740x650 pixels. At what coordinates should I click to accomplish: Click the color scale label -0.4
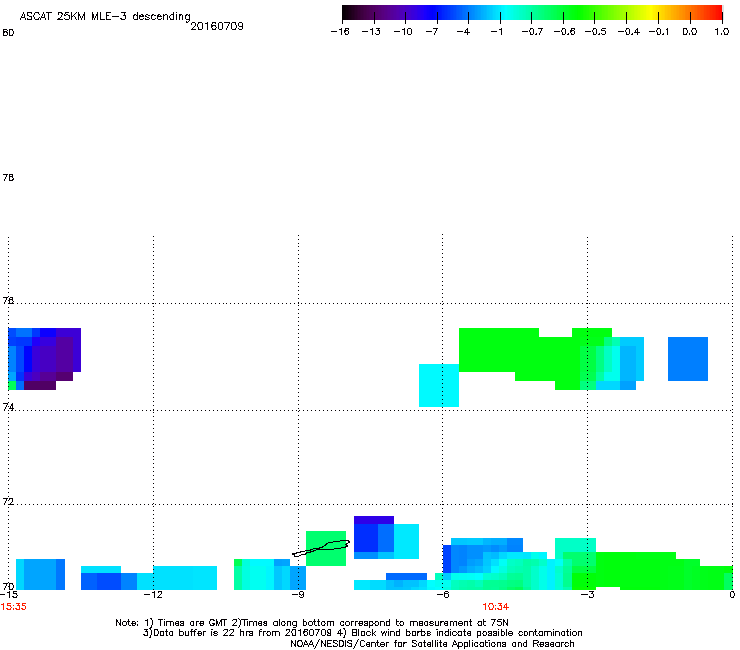point(629,32)
